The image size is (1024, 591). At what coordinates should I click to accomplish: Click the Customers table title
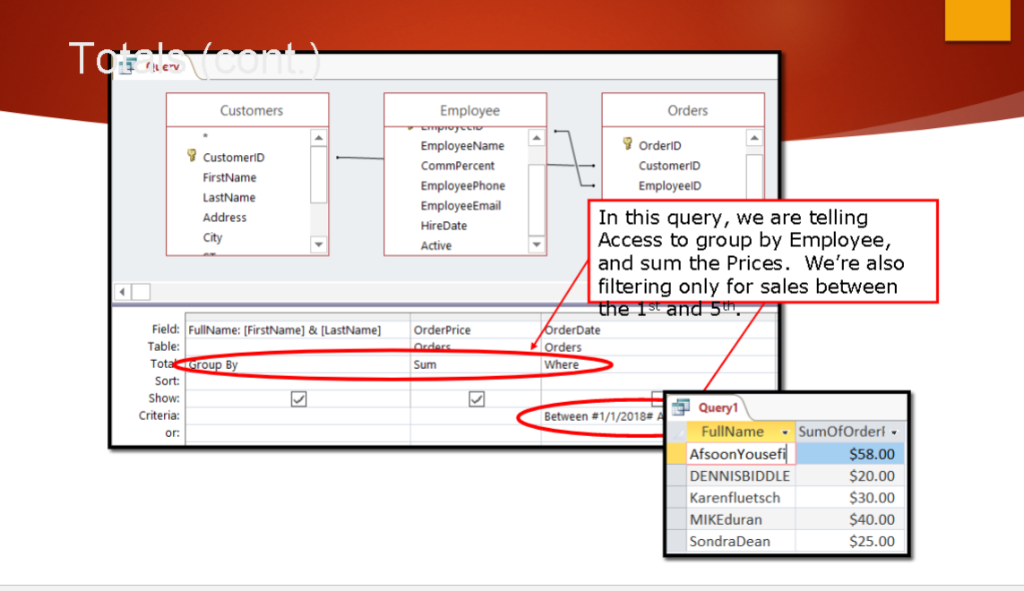coord(251,110)
